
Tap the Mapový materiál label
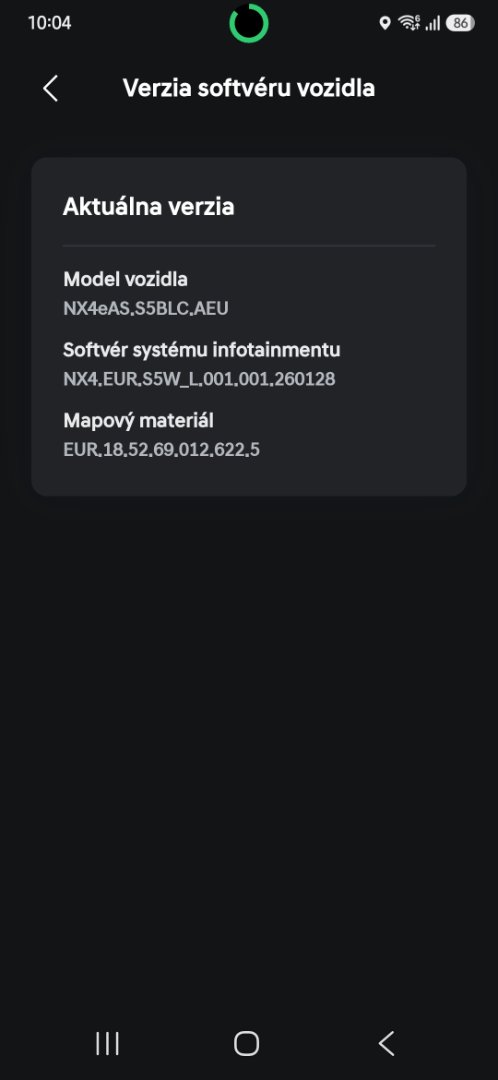138,420
